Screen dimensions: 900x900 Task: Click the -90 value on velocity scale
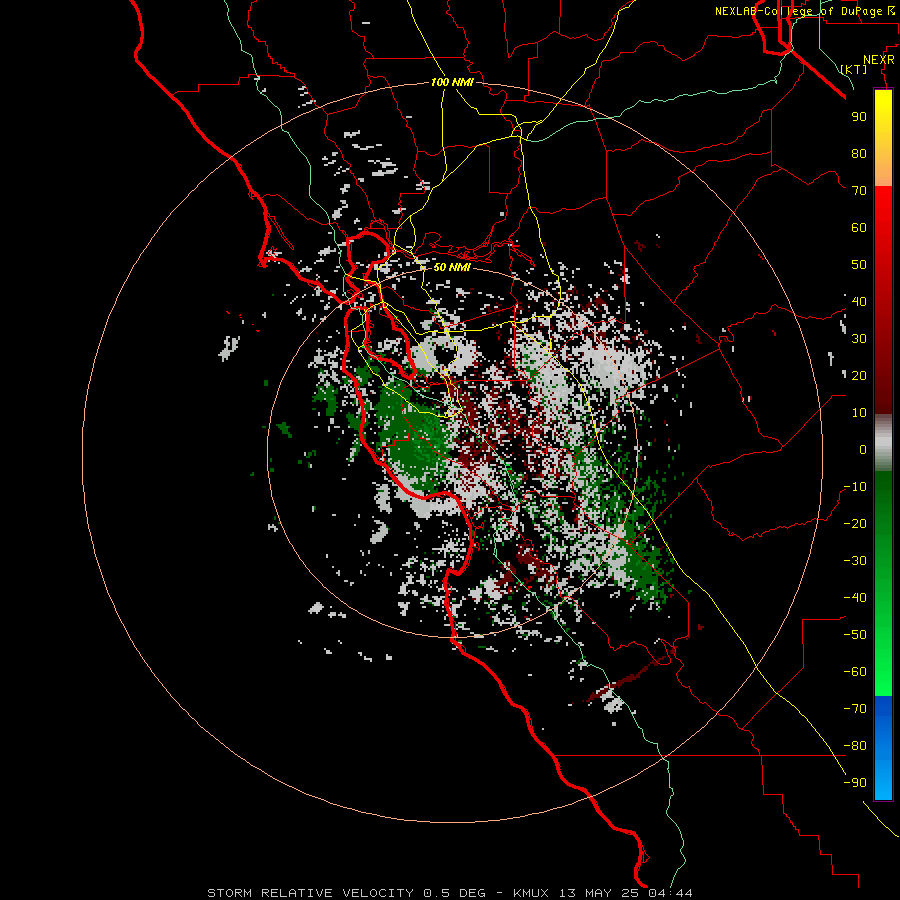(855, 783)
